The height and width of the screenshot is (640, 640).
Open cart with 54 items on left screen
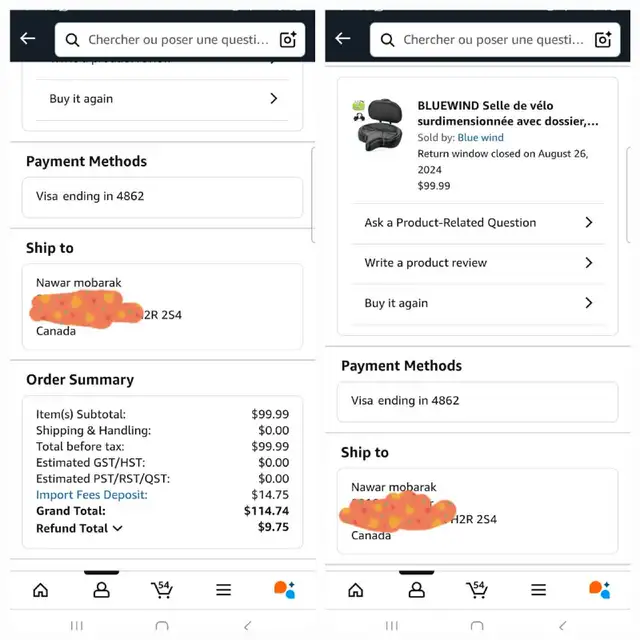click(x=162, y=590)
